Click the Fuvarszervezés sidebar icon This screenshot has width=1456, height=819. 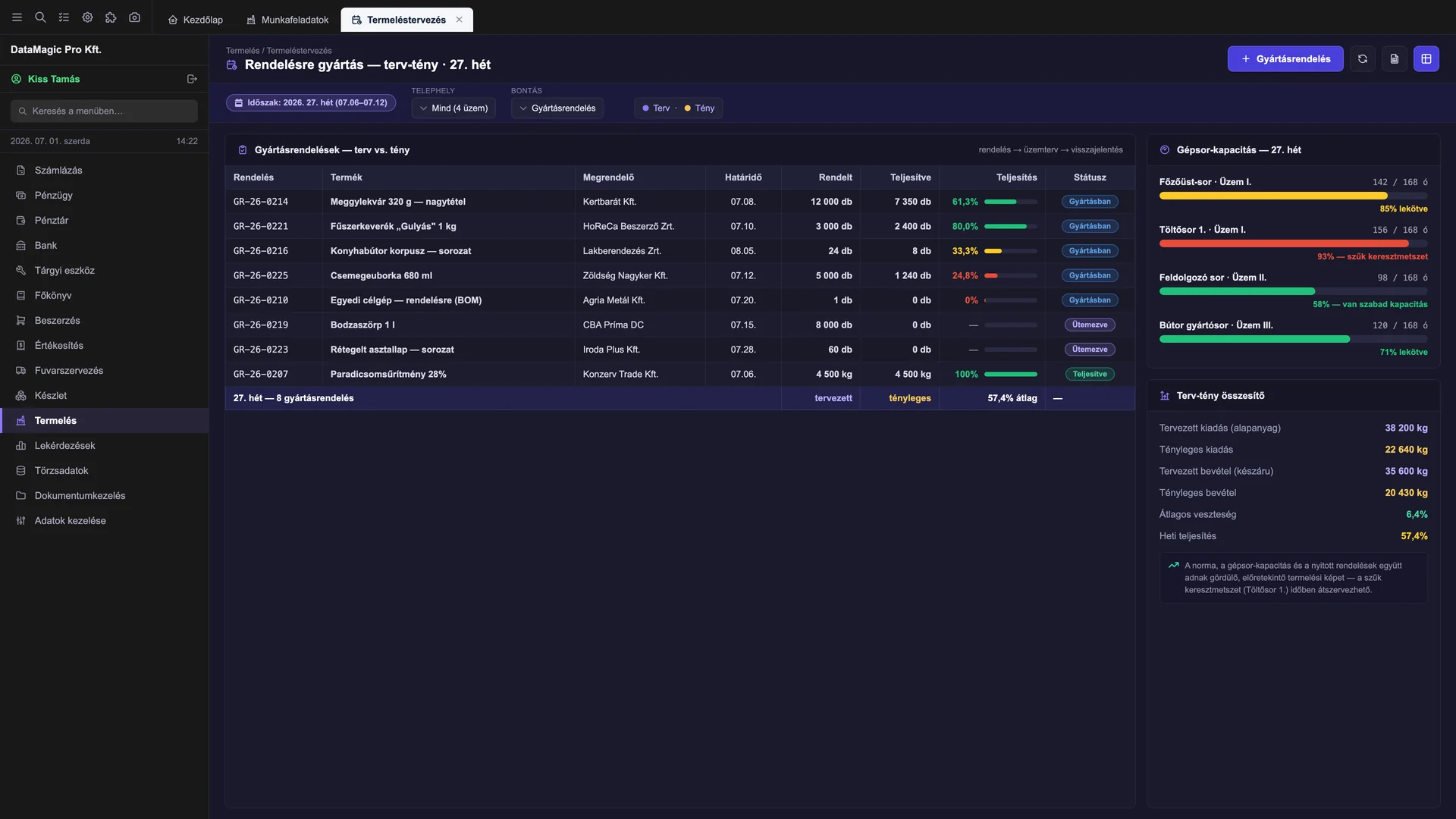click(21, 371)
